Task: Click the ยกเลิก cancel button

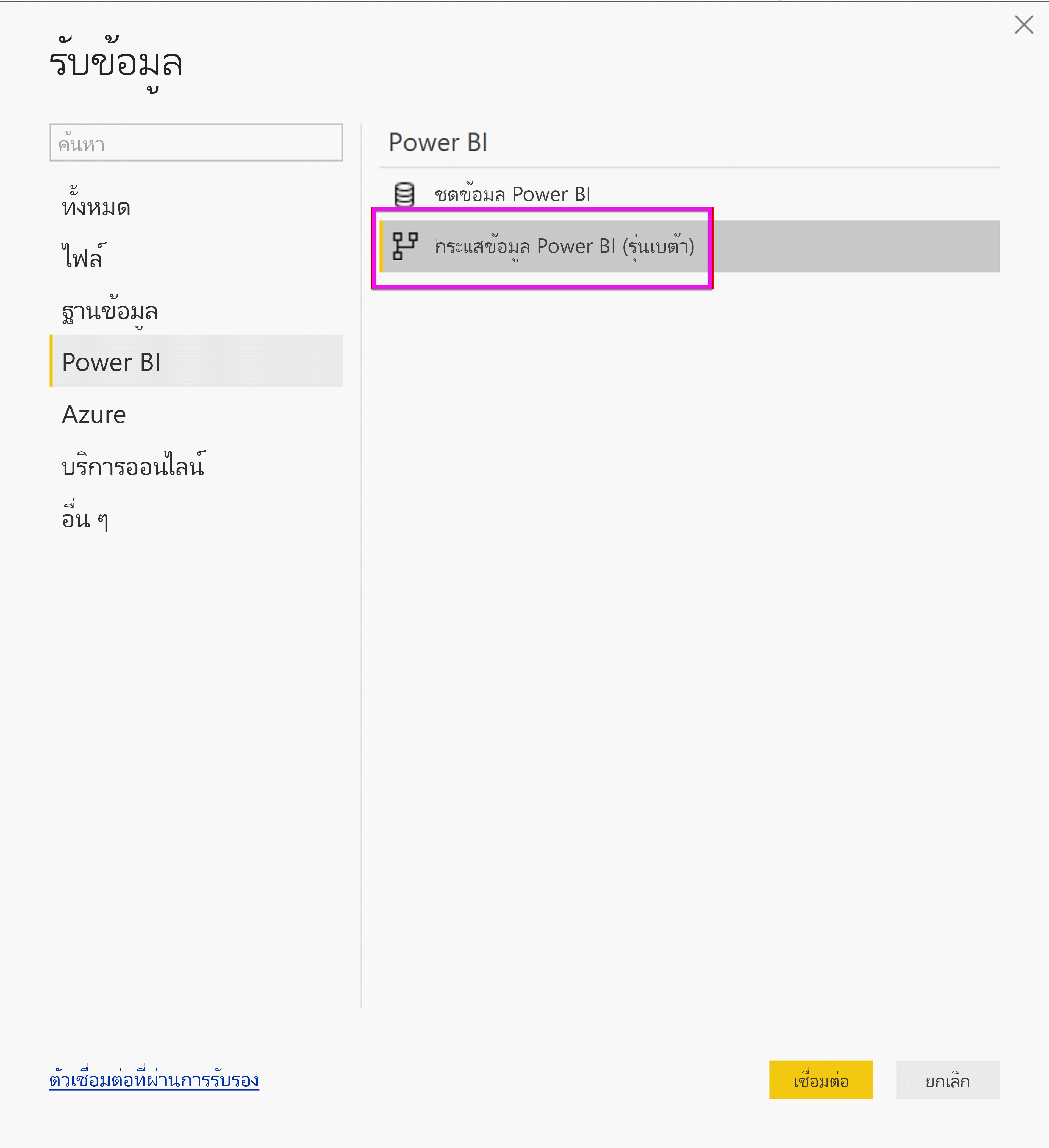Action: (x=948, y=1080)
